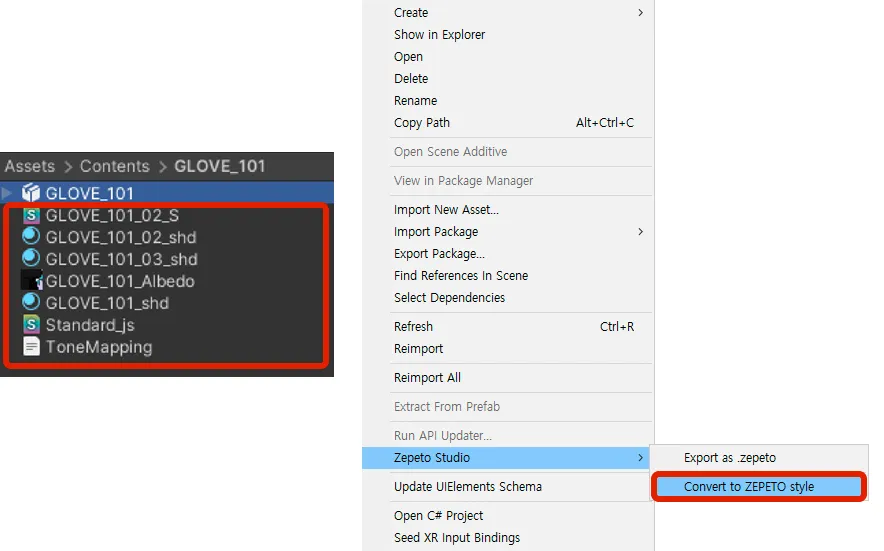Click the material sphere icon of GLOVE_101_02_shd
The width and height of the screenshot is (884, 551).
click(31, 236)
